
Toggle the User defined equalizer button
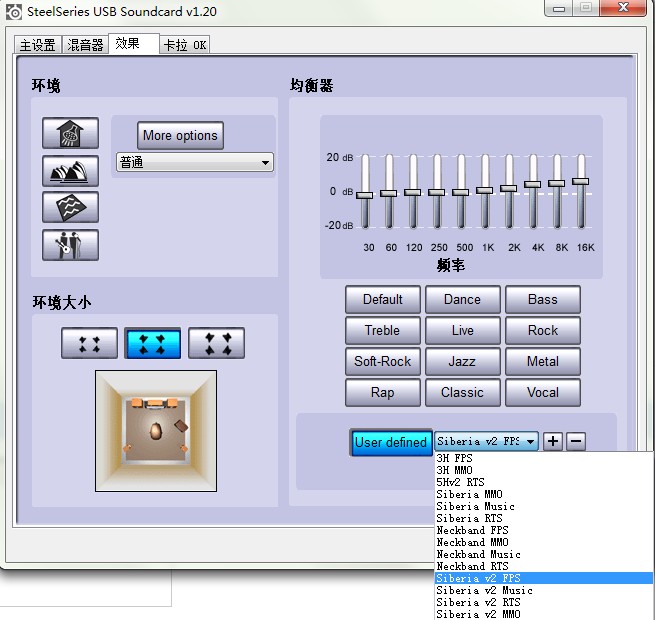tap(391, 442)
